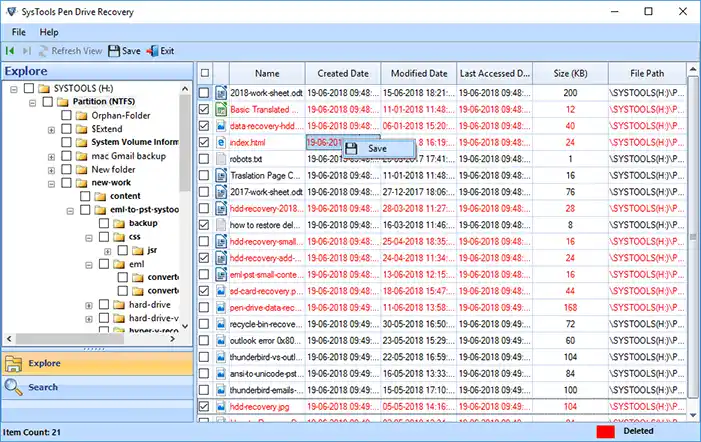701x442 pixels.
Task: Click the image icon of data-recovery-hdd row
Action: click(221, 126)
